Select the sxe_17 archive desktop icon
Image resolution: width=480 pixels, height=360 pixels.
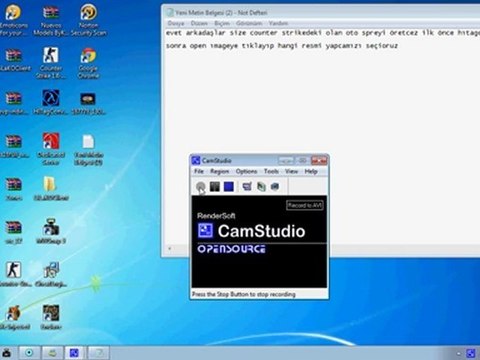(13, 232)
